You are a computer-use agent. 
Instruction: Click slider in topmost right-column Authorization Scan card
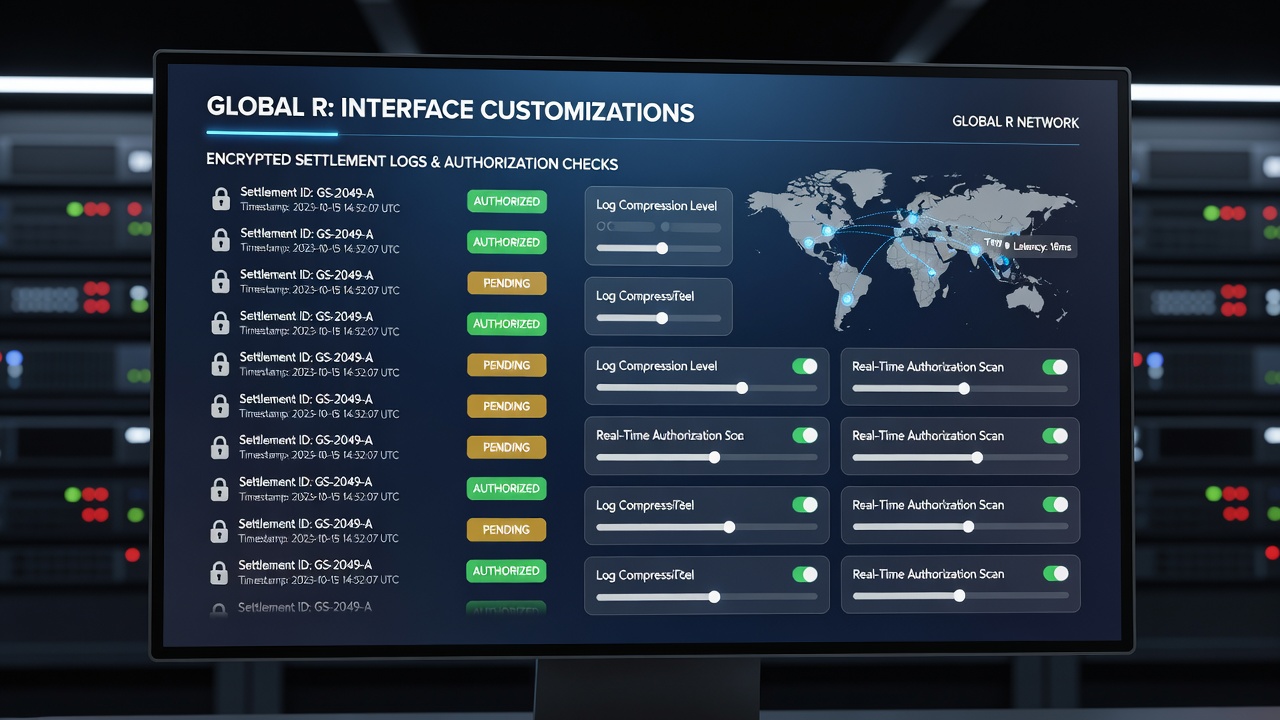[959, 388]
